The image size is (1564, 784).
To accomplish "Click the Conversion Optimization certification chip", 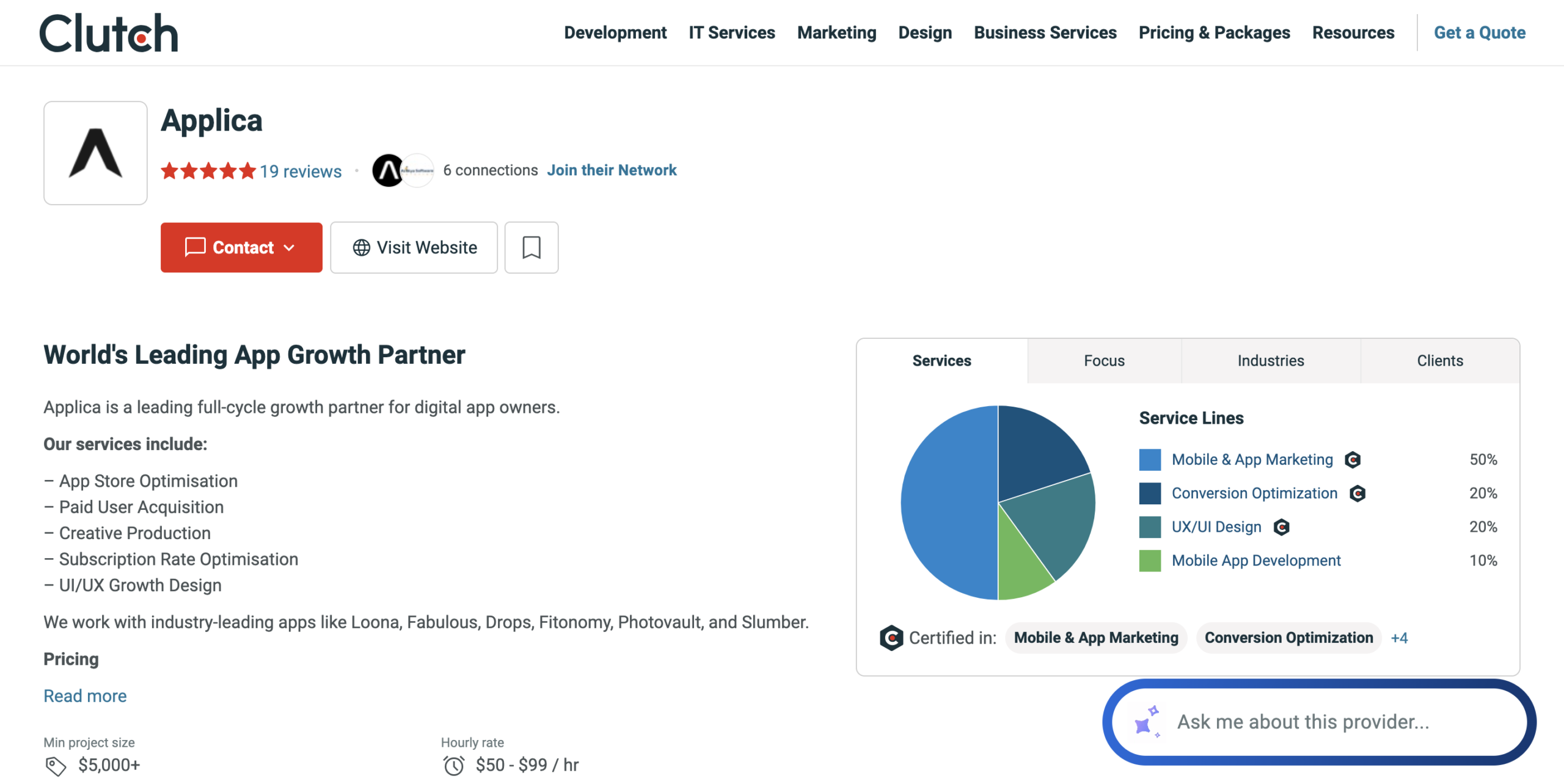I will tap(1288, 637).
